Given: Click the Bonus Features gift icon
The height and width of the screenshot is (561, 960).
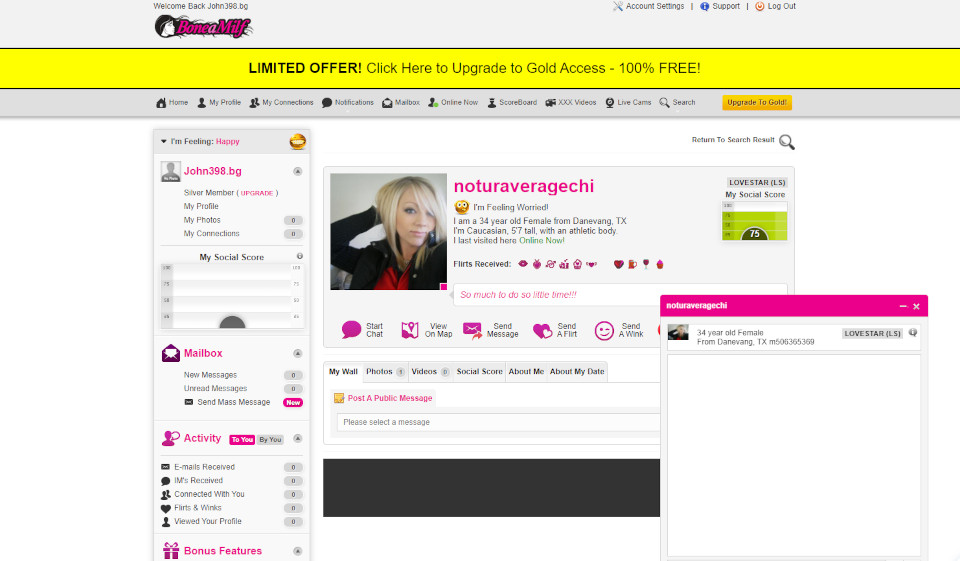Looking at the screenshot, I should point(171,551).
